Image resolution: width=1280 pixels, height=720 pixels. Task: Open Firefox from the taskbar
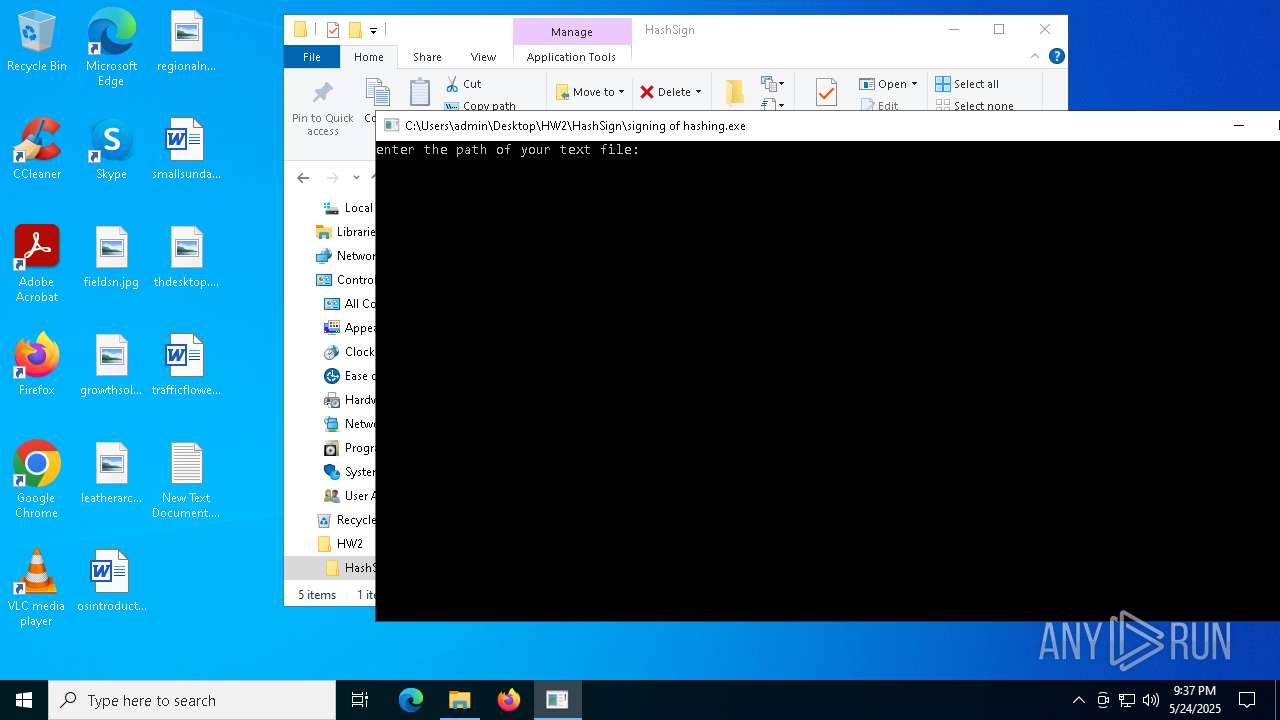click(x=509, y=700)
